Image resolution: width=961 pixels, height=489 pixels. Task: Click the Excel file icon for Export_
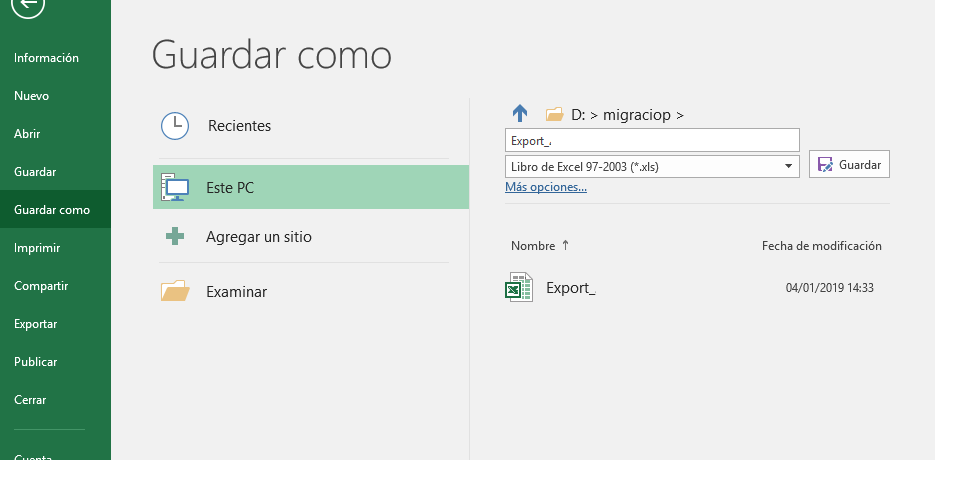[x=518, y=288]
